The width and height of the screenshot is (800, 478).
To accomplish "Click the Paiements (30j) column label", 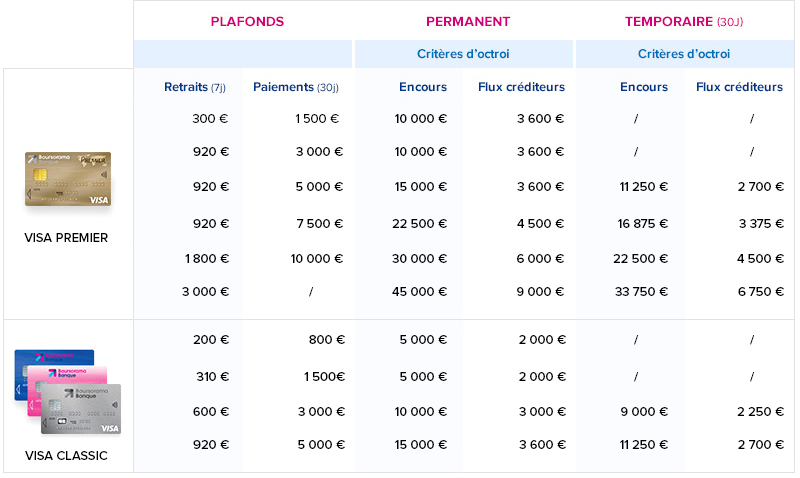I will pyautogui.click(x=296, y=87).
